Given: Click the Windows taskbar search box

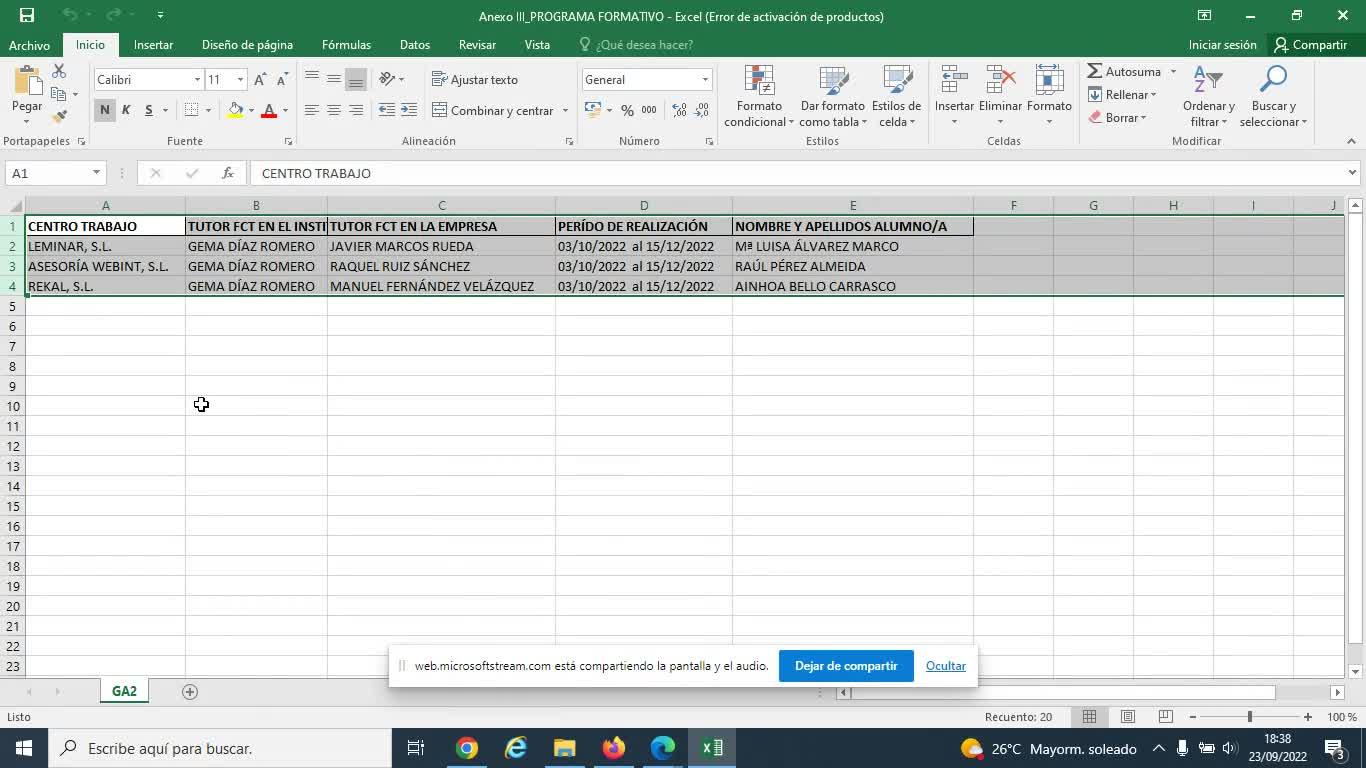Looking at the screenshot, I should tap(220, 748).
